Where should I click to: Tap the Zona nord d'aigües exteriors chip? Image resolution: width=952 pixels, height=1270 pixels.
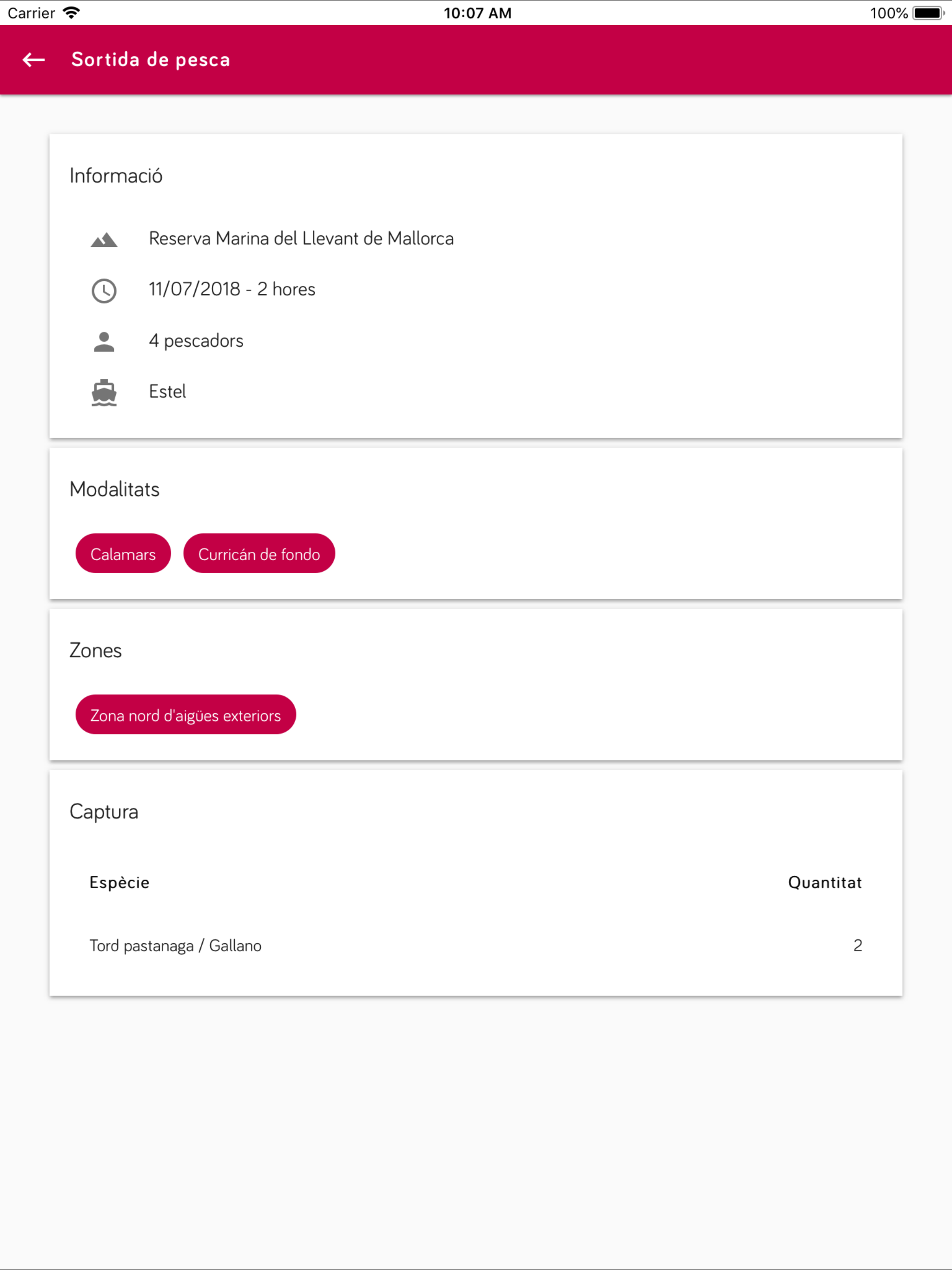[185, 715]
